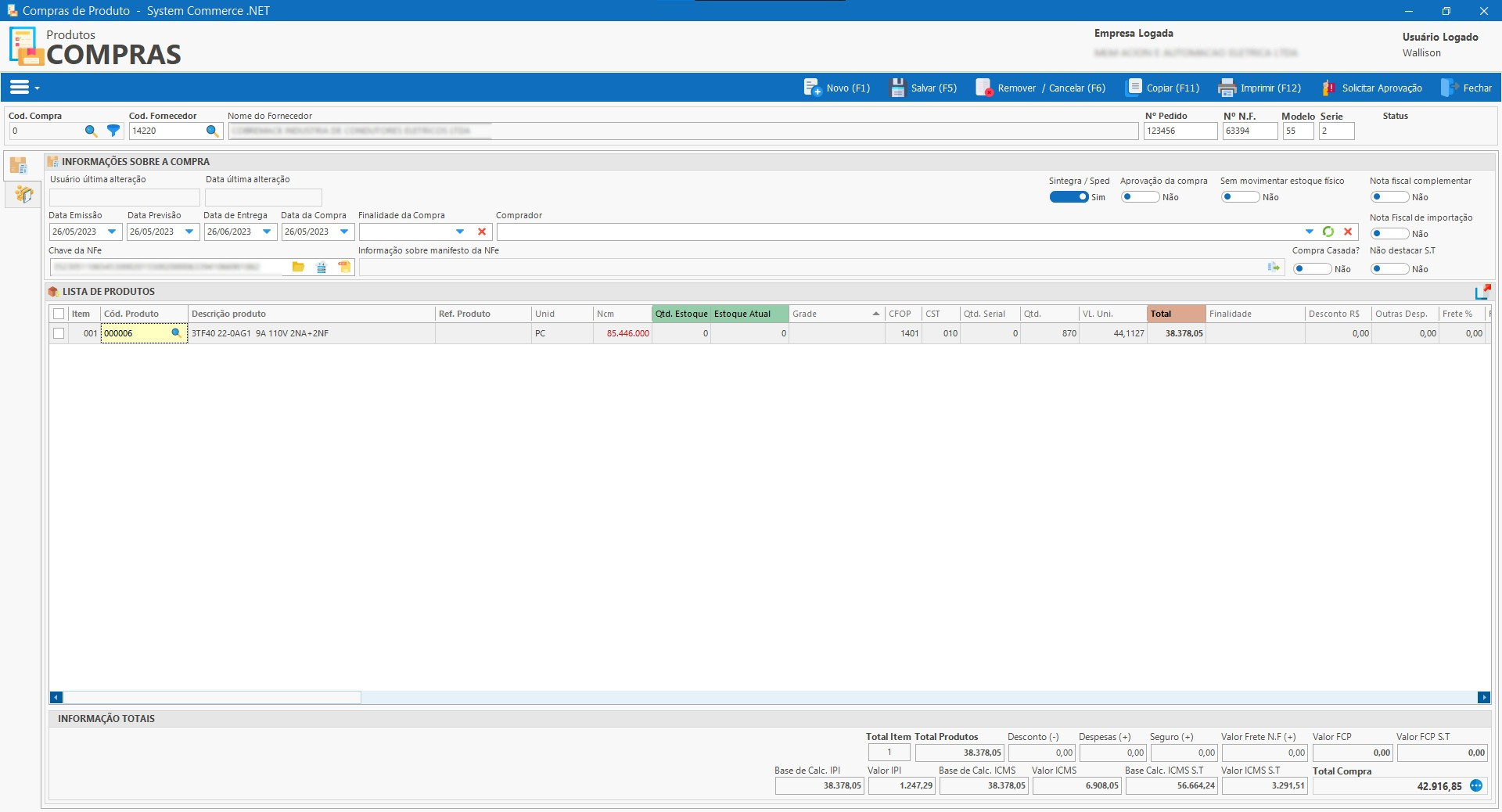The image size is (1502, 812).
Task: Open the folder icon in Chave da NFe
Action: 298,268
